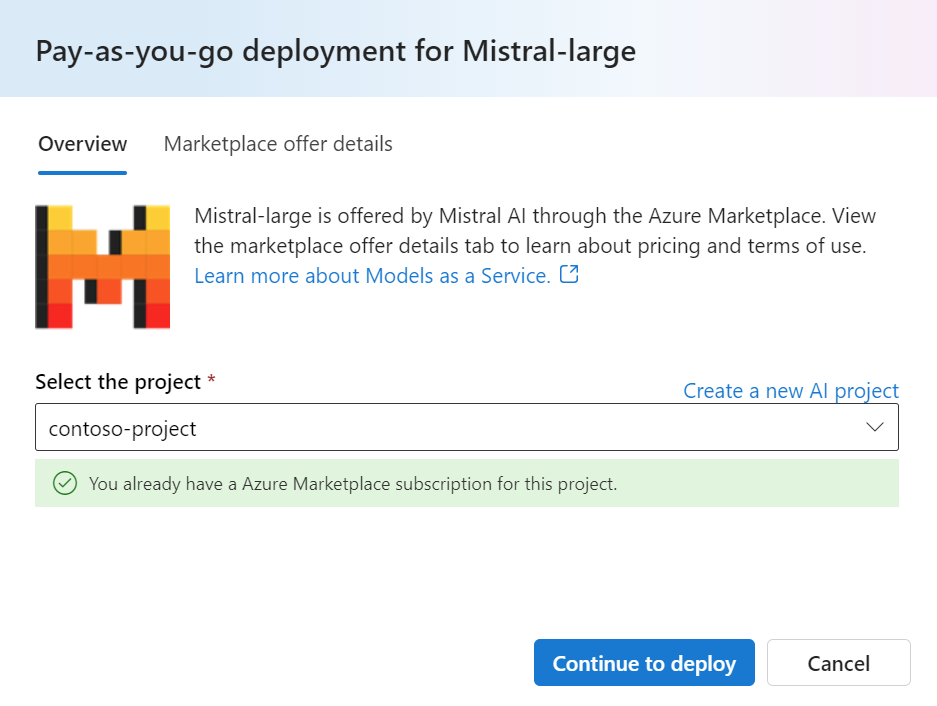Click the green checkmark success icon
937x706 pixels.
65,483
